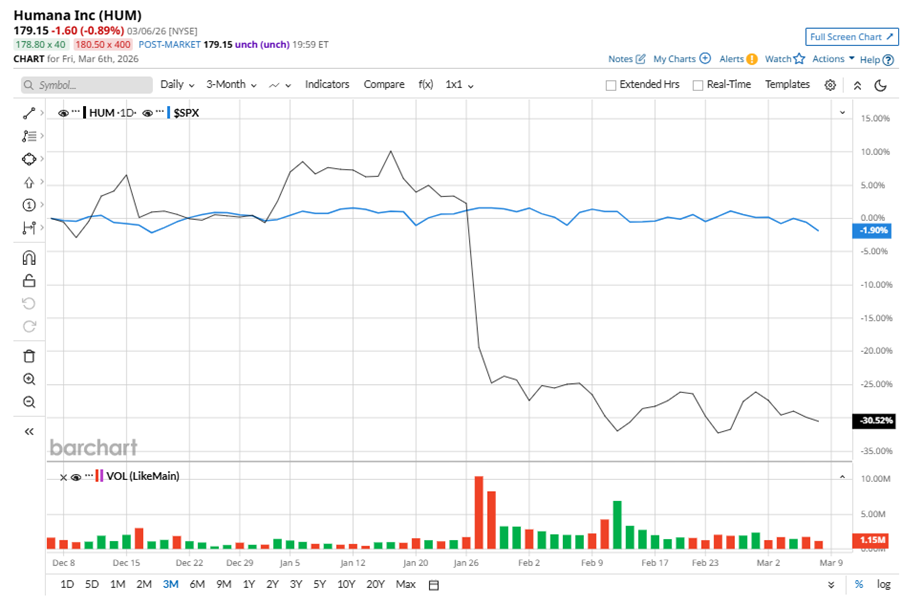Add chart via My Charts plus icon

[x=705, y=59]
